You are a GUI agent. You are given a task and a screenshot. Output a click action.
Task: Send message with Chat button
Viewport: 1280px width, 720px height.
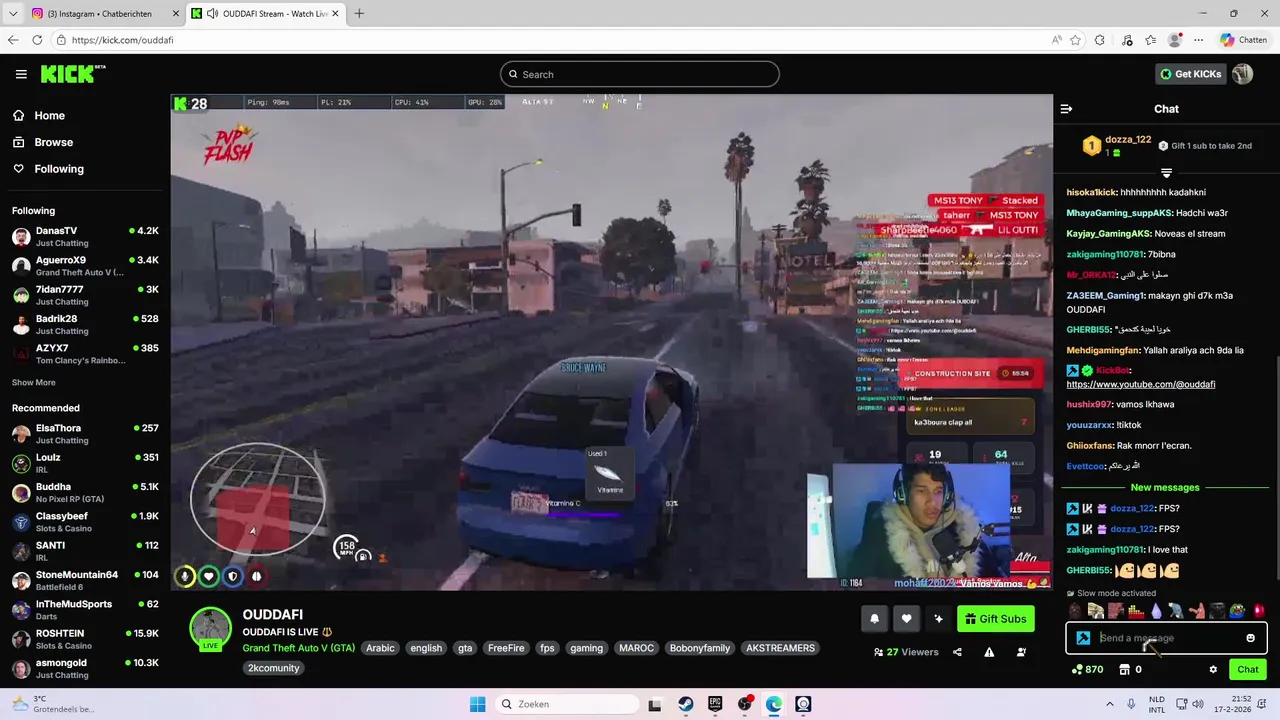(x=1248, y=670)
